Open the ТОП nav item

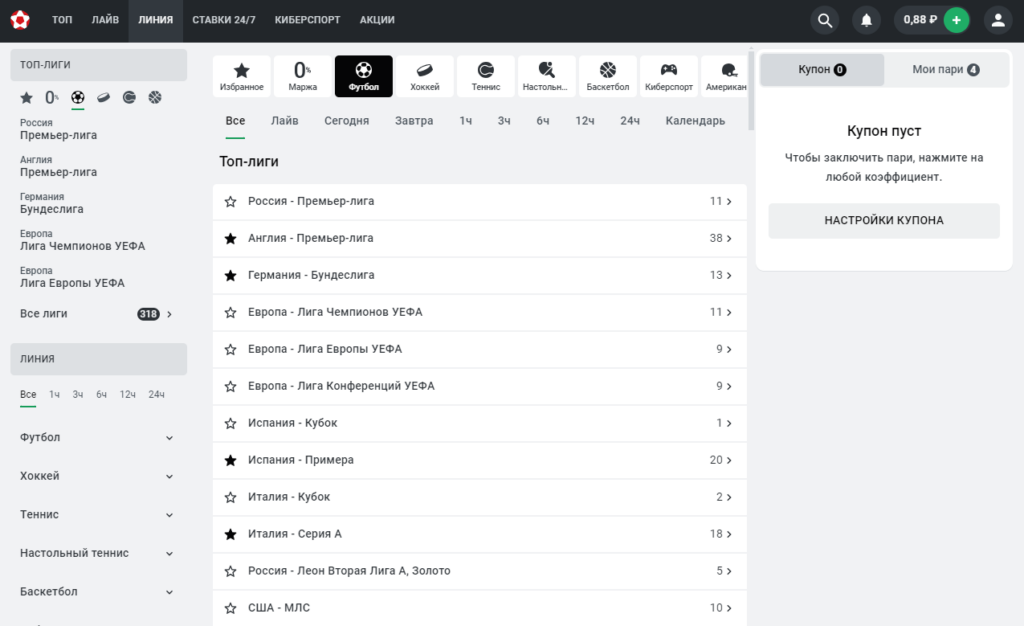62,20
